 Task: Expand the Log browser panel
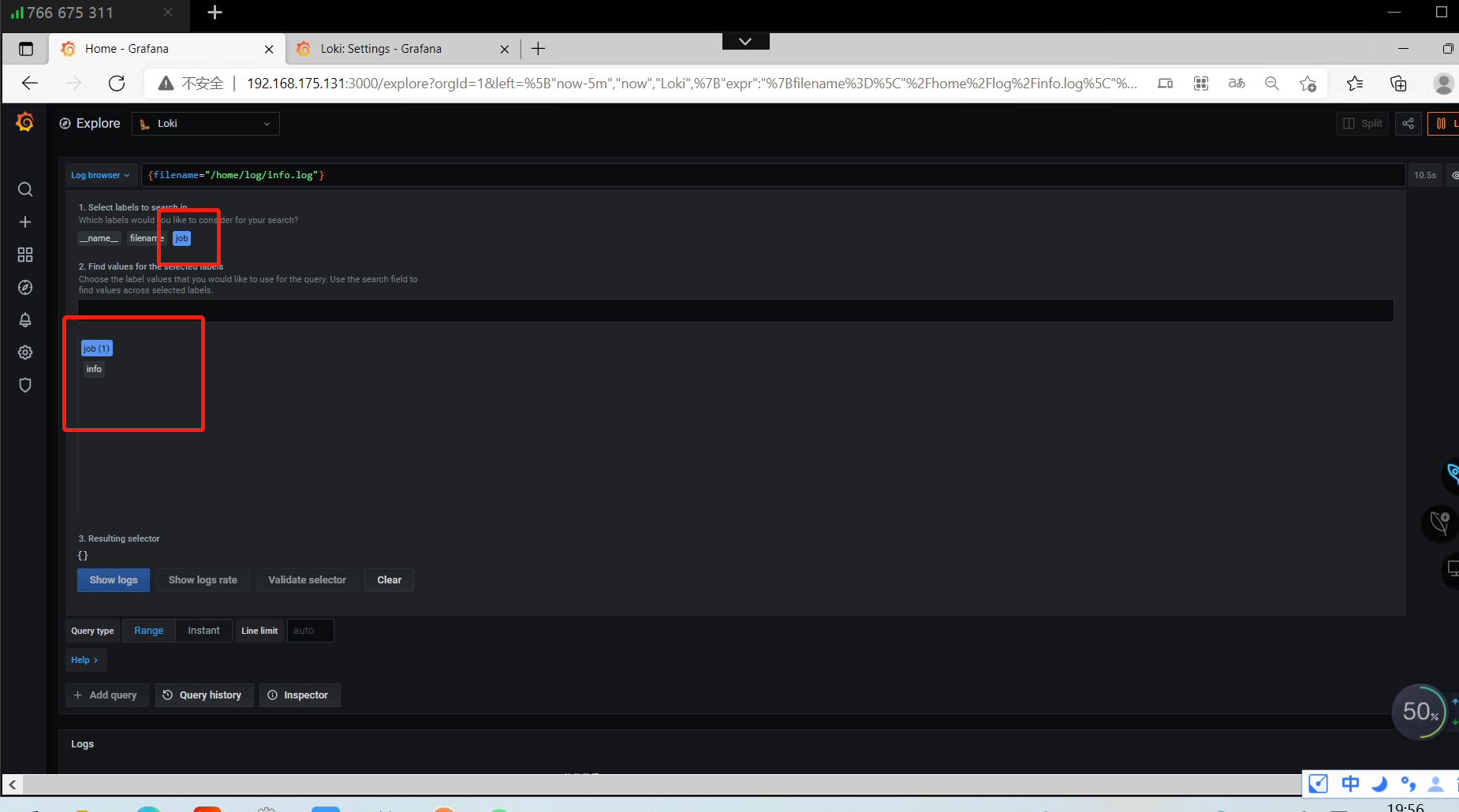click(100, 174)
